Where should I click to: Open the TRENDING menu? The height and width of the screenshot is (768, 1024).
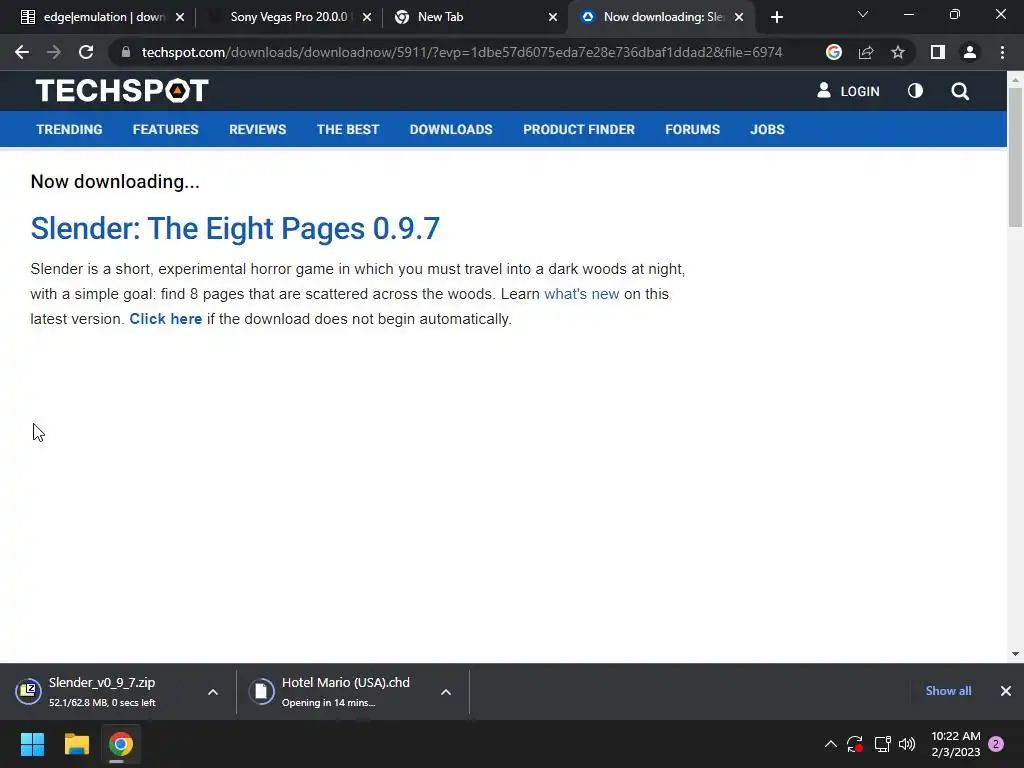[x=69, y=129]
